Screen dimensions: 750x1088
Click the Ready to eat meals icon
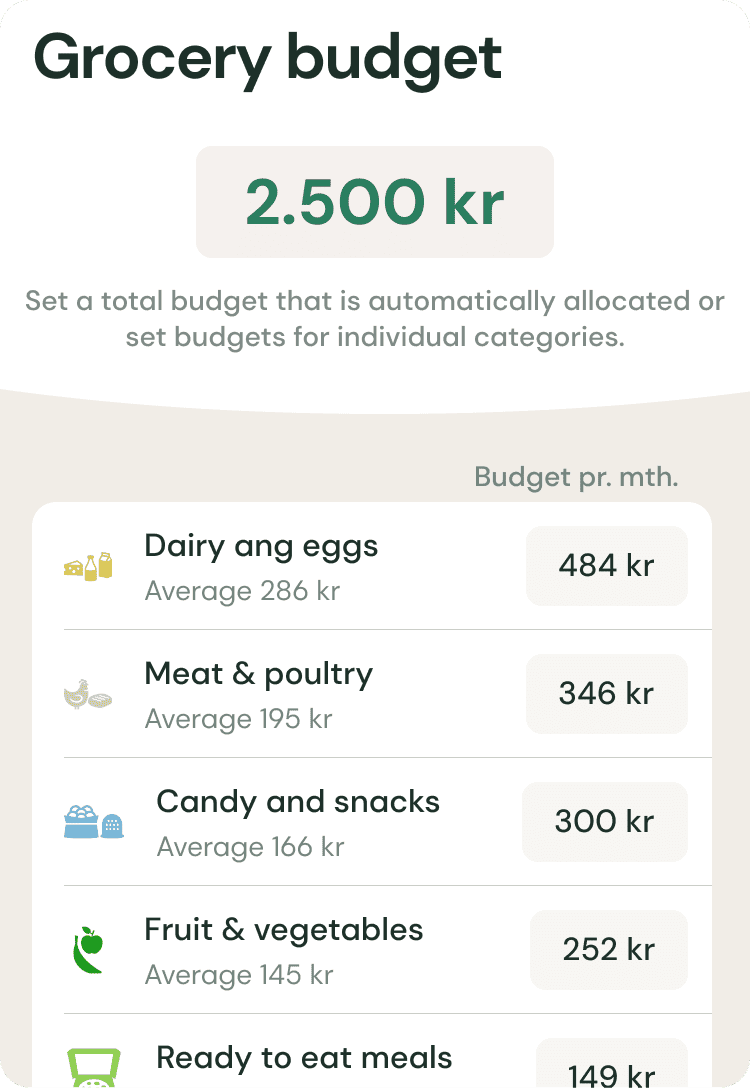coord(94,1067)
